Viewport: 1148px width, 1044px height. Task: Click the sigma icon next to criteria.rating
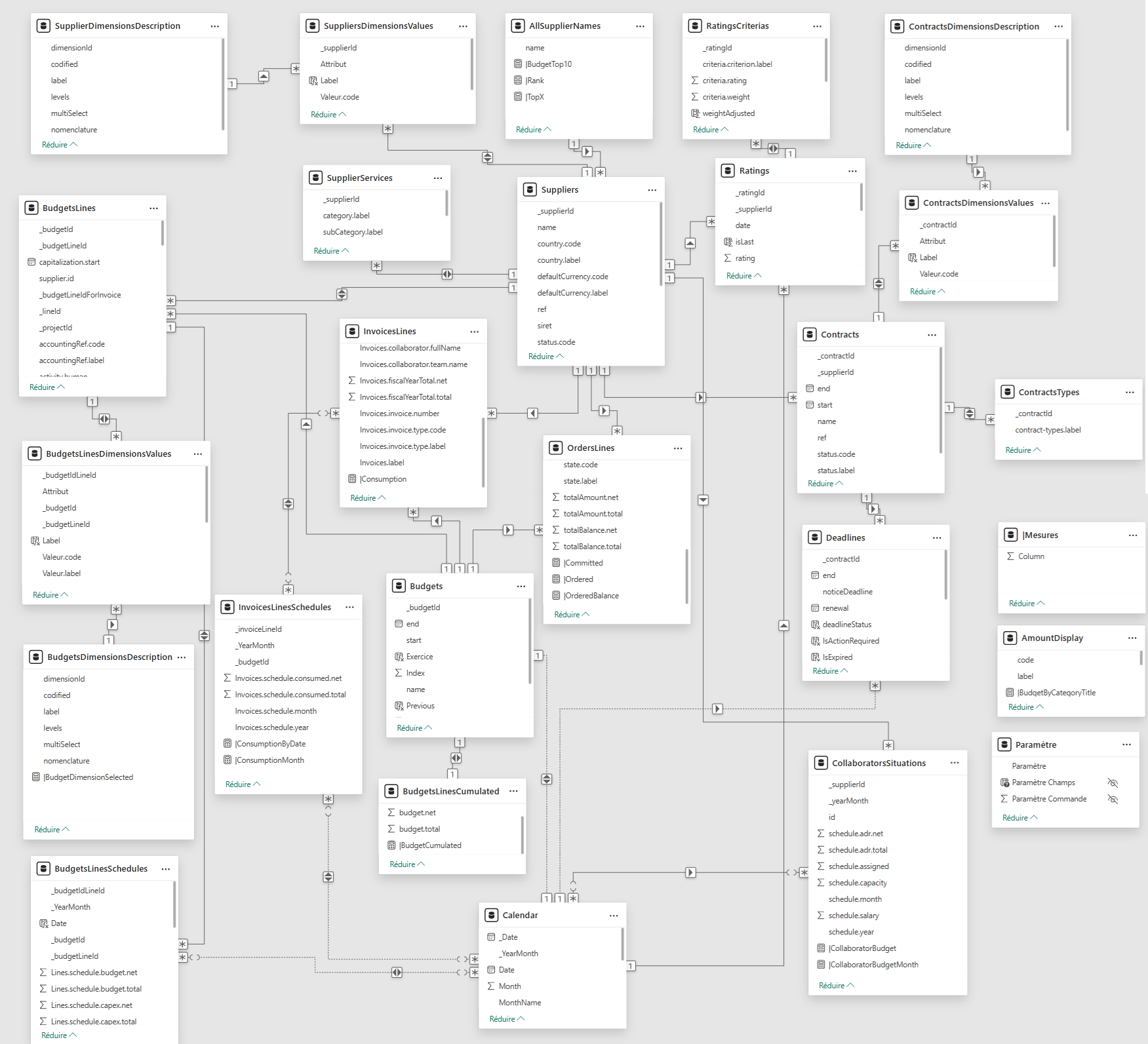(x=695, y=81)
